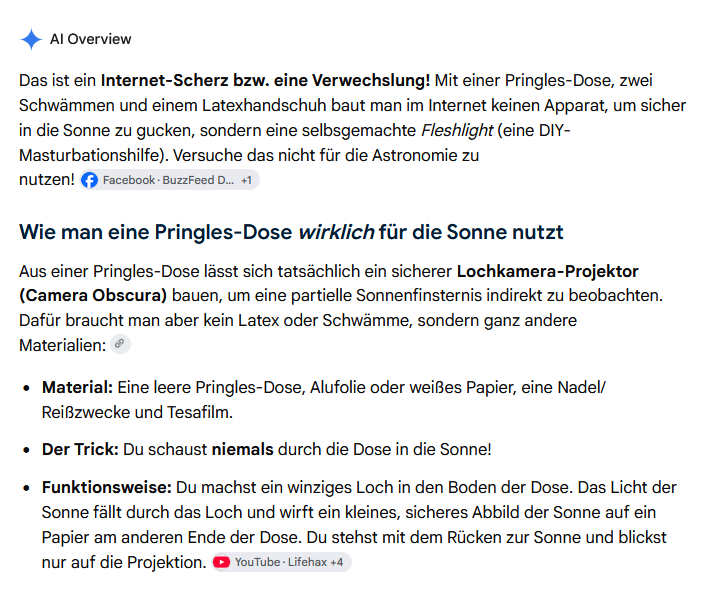The height and width of the screenshot is (595, 719).
Task: Click the heading about Pringles-Dose für die Sonne
Action: (x=291, y=232)
